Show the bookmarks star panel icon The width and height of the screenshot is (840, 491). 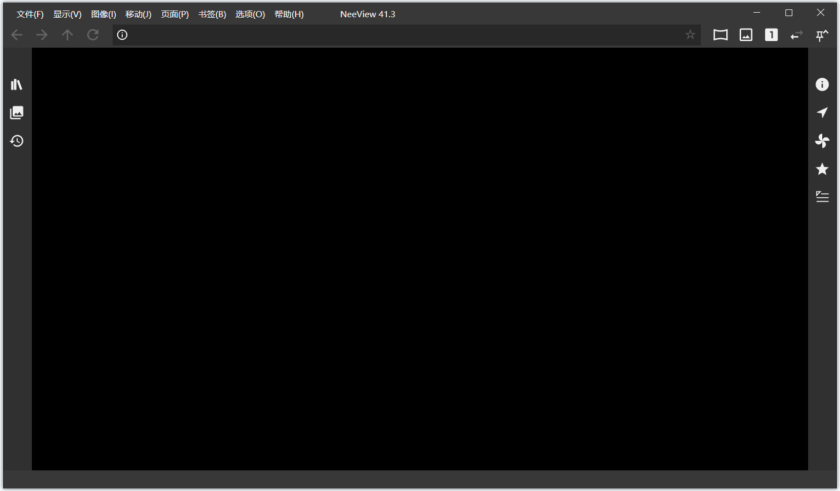click(822, 169)
